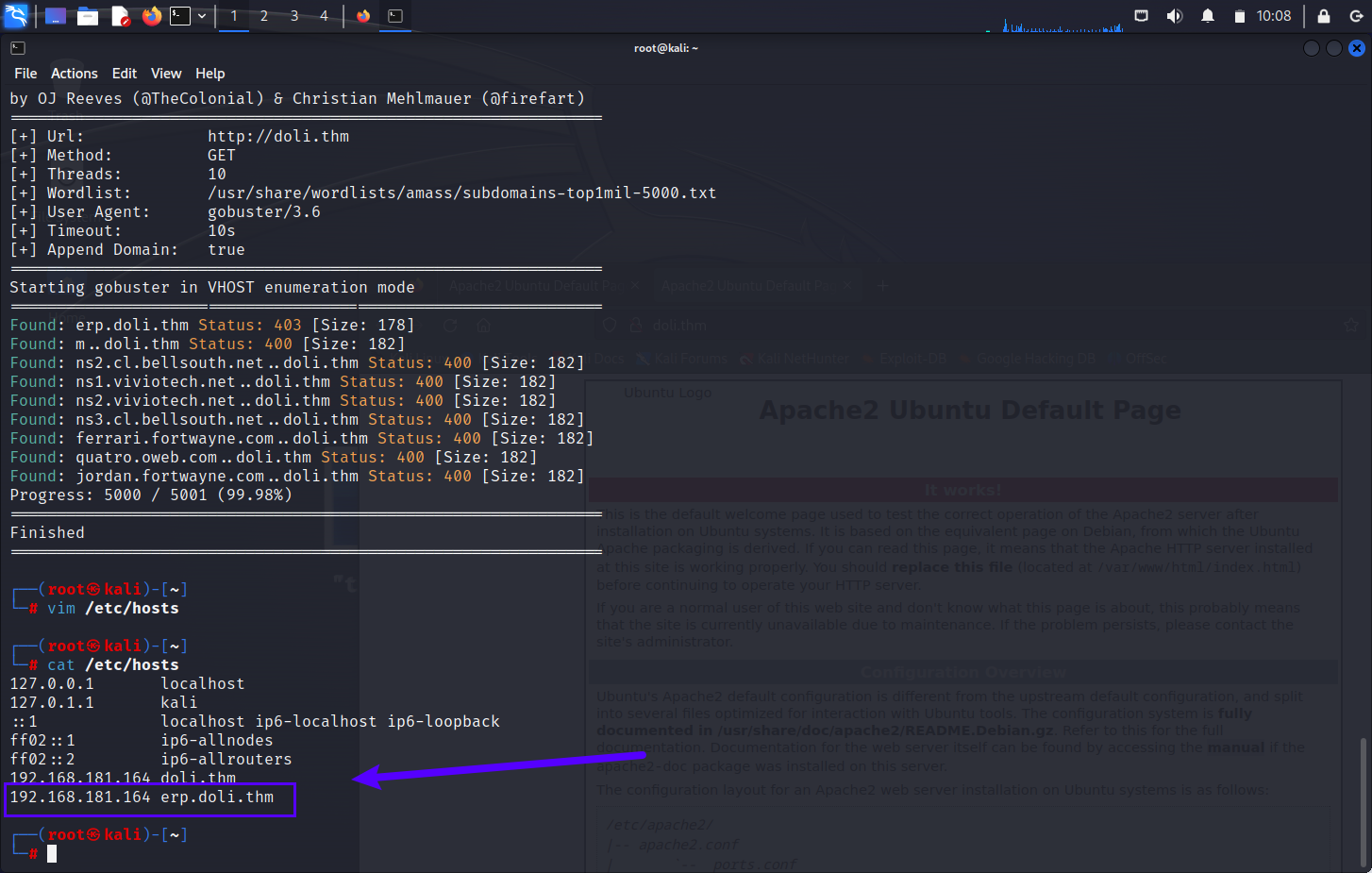Open the View menu
The width and height of the screenshot is (1372, 873).
(x=166, y=74)
